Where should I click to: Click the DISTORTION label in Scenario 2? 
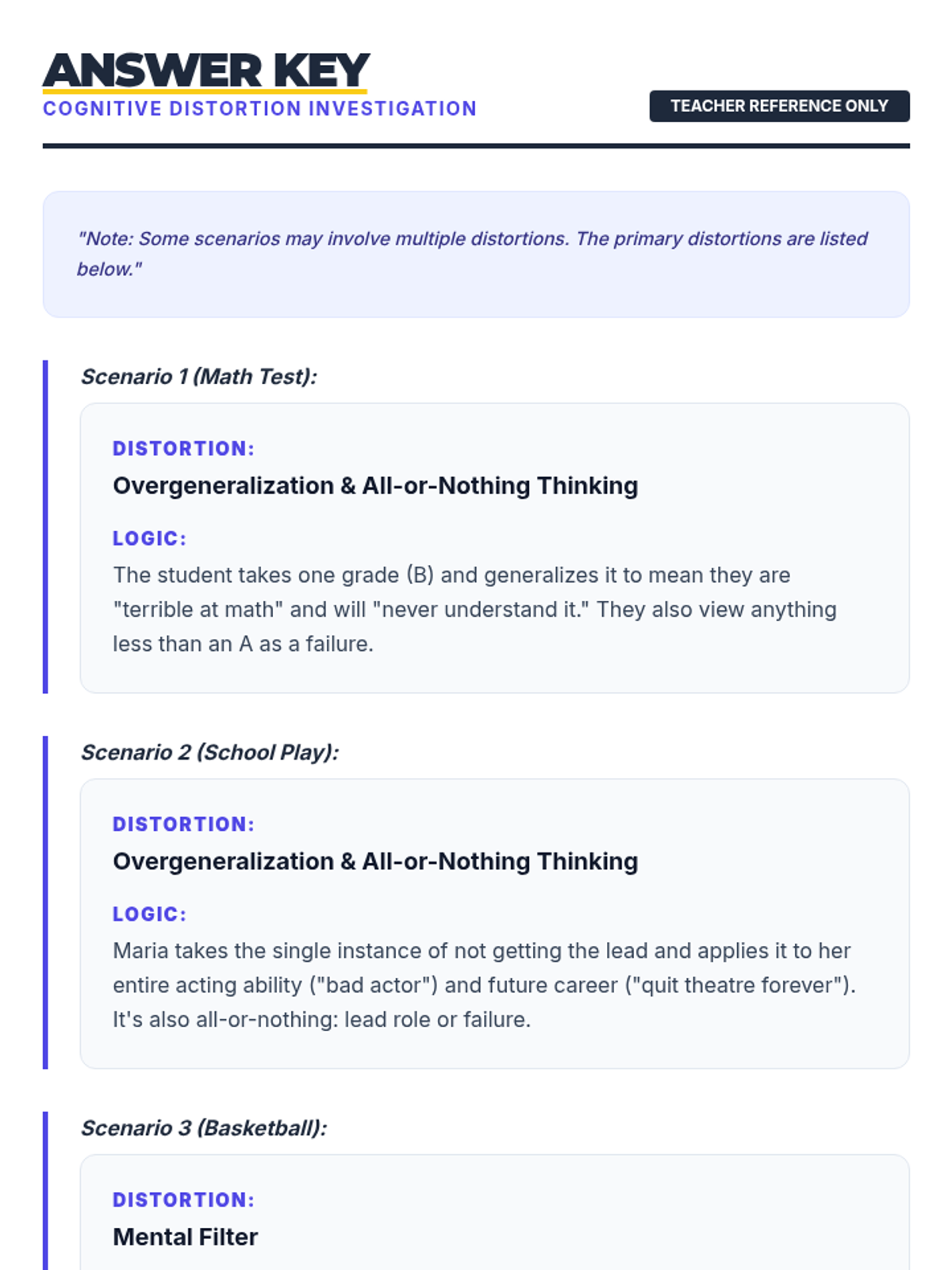183,824
